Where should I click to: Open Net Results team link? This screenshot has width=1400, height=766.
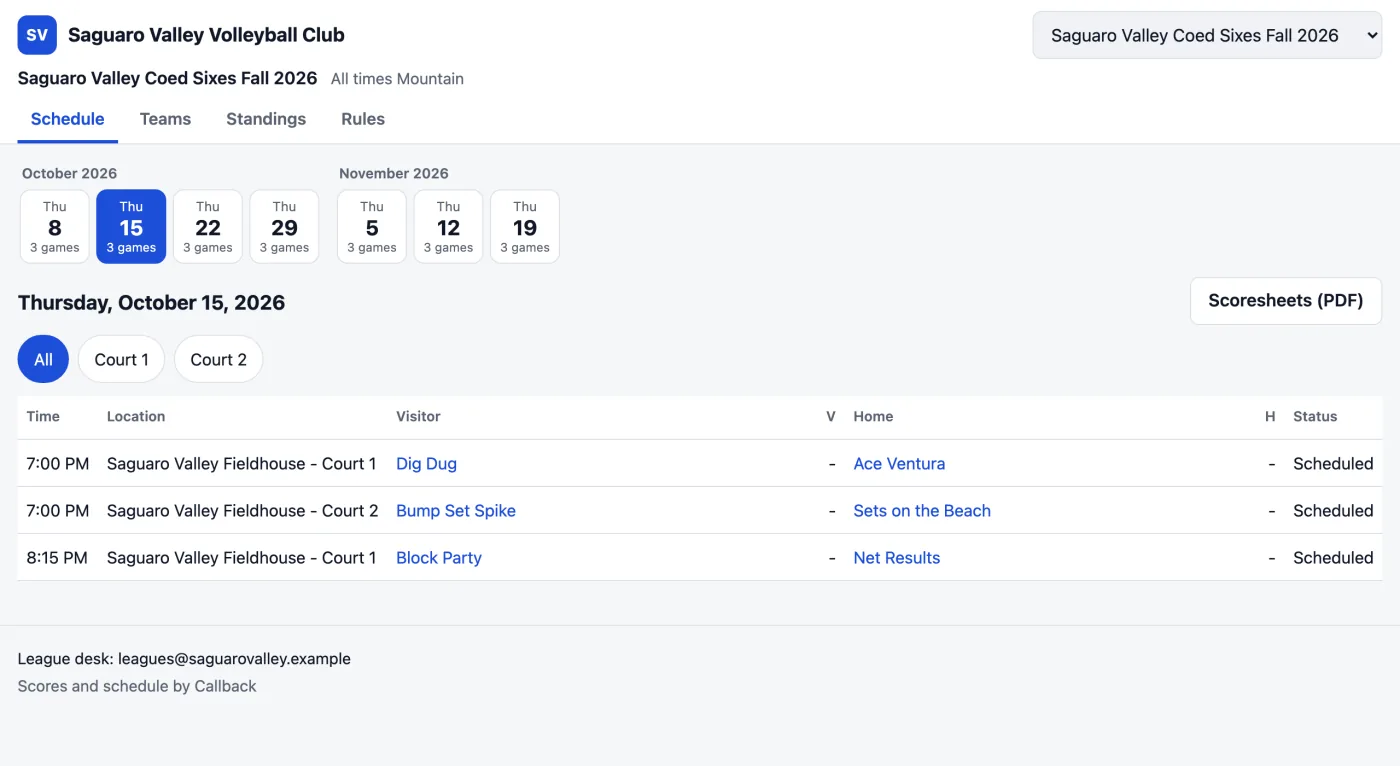897,558
